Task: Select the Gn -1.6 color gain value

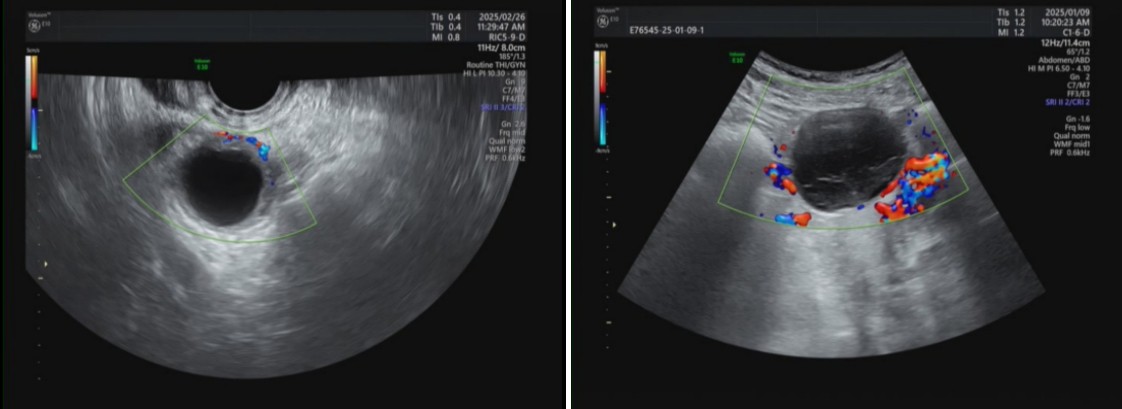Action: (x=1078, y=119)
